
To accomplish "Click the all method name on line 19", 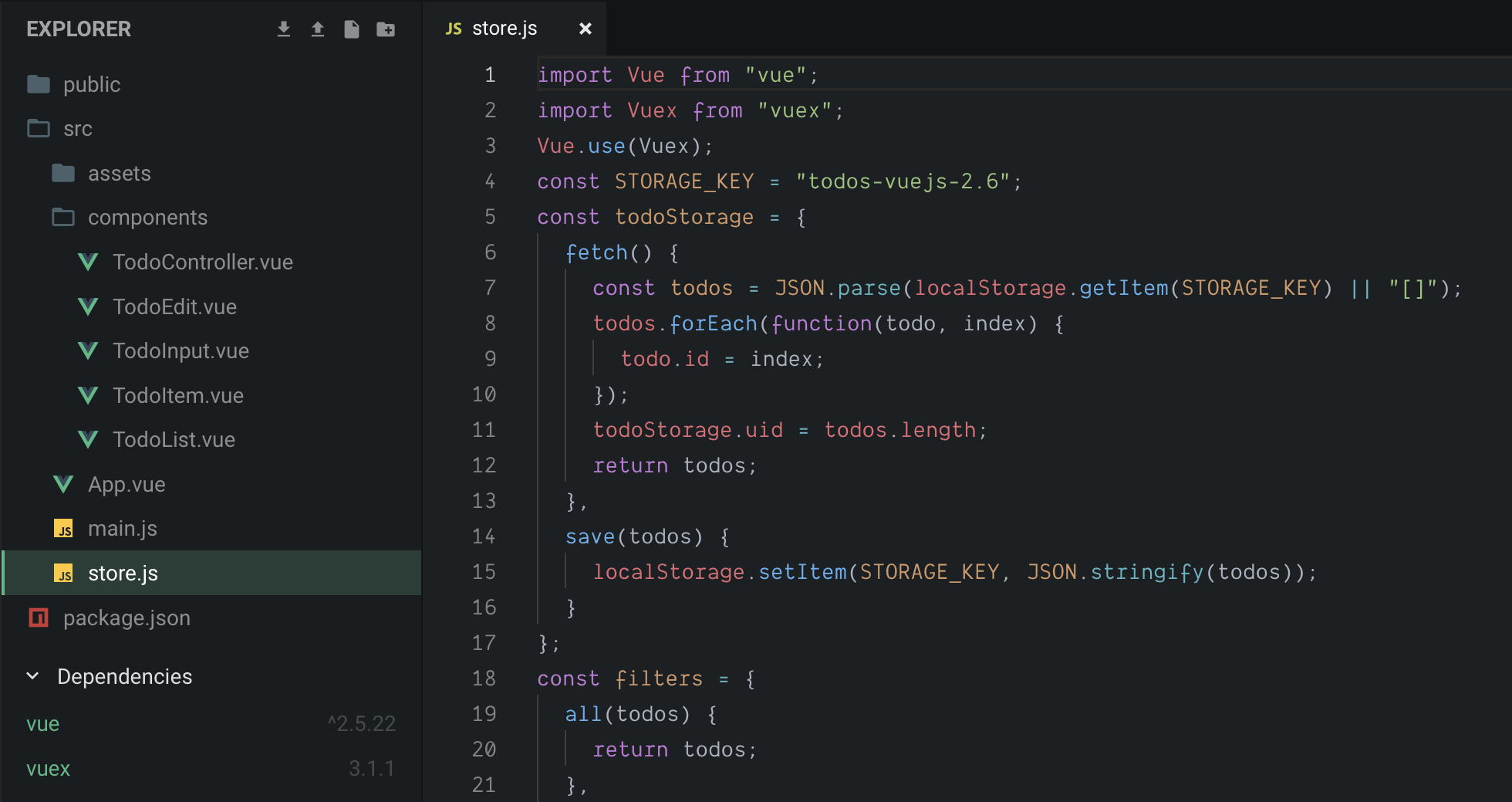I will (x=583, y=714).
